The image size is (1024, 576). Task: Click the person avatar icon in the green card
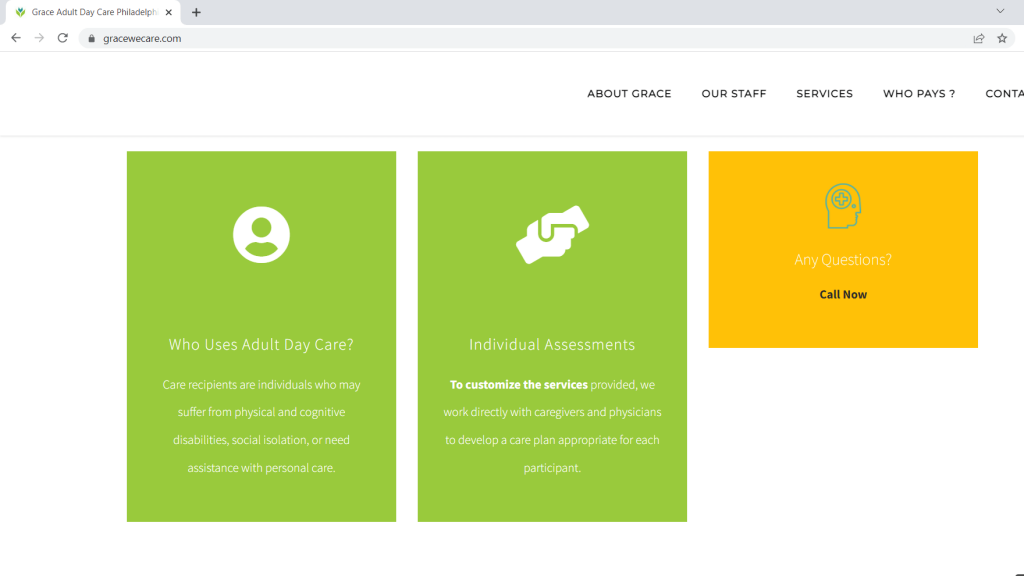(x=261, y=235)
